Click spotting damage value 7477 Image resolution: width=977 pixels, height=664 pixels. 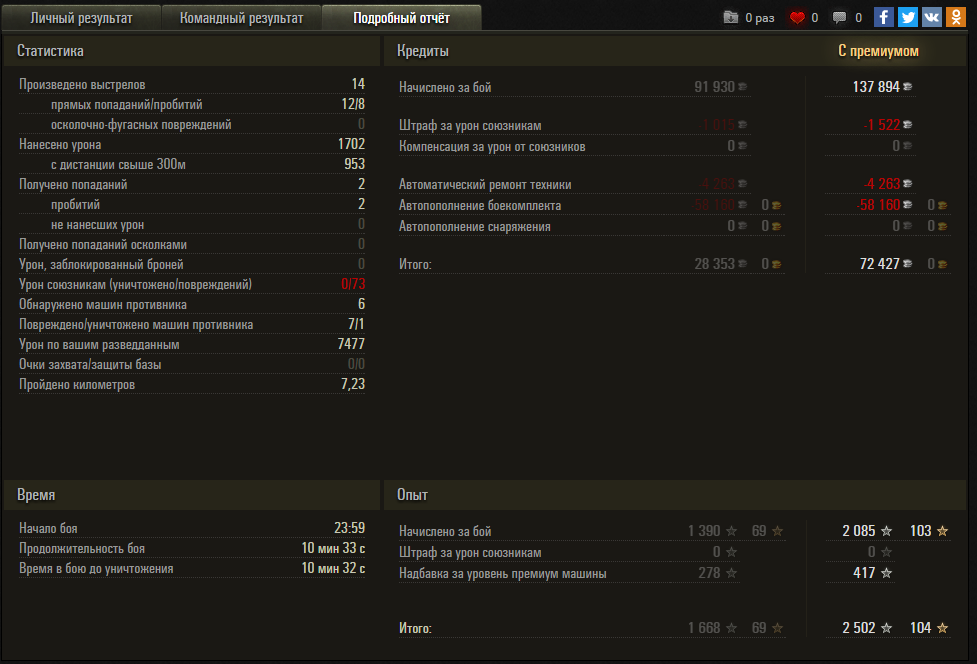point(351,344)
